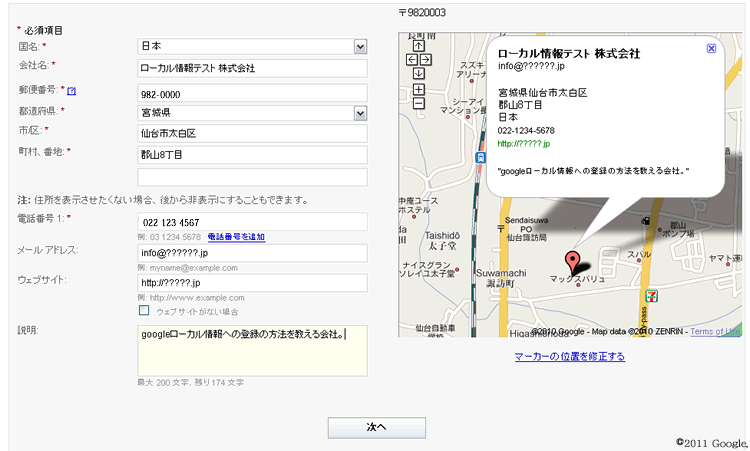Click the 市区 field with 仙台市太白区
Image resolution: width=750 pixels, height=451 pixels.
coord(253,133)
